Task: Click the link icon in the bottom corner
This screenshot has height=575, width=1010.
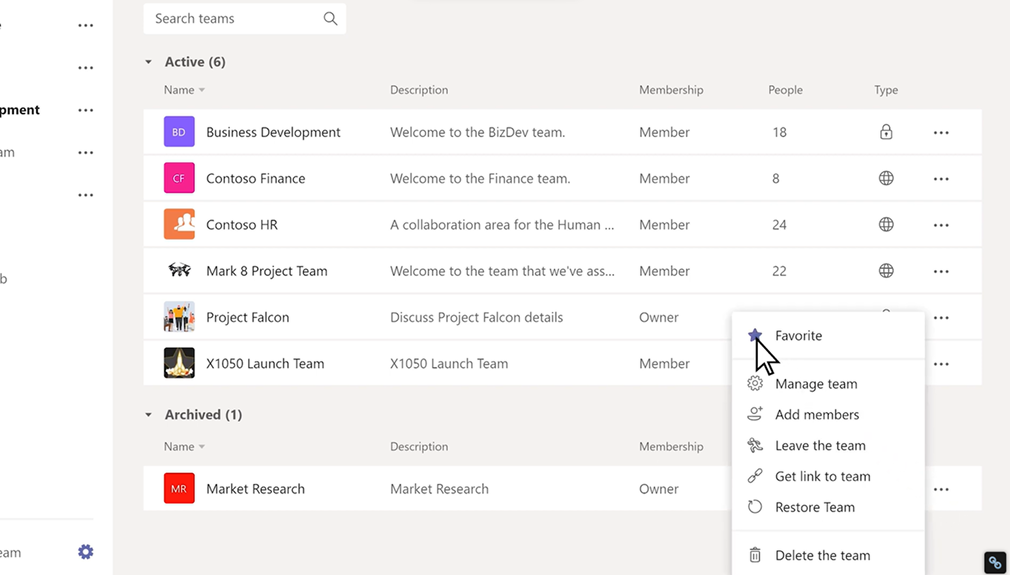Action: pyautogui.click(x=995, y=563)
